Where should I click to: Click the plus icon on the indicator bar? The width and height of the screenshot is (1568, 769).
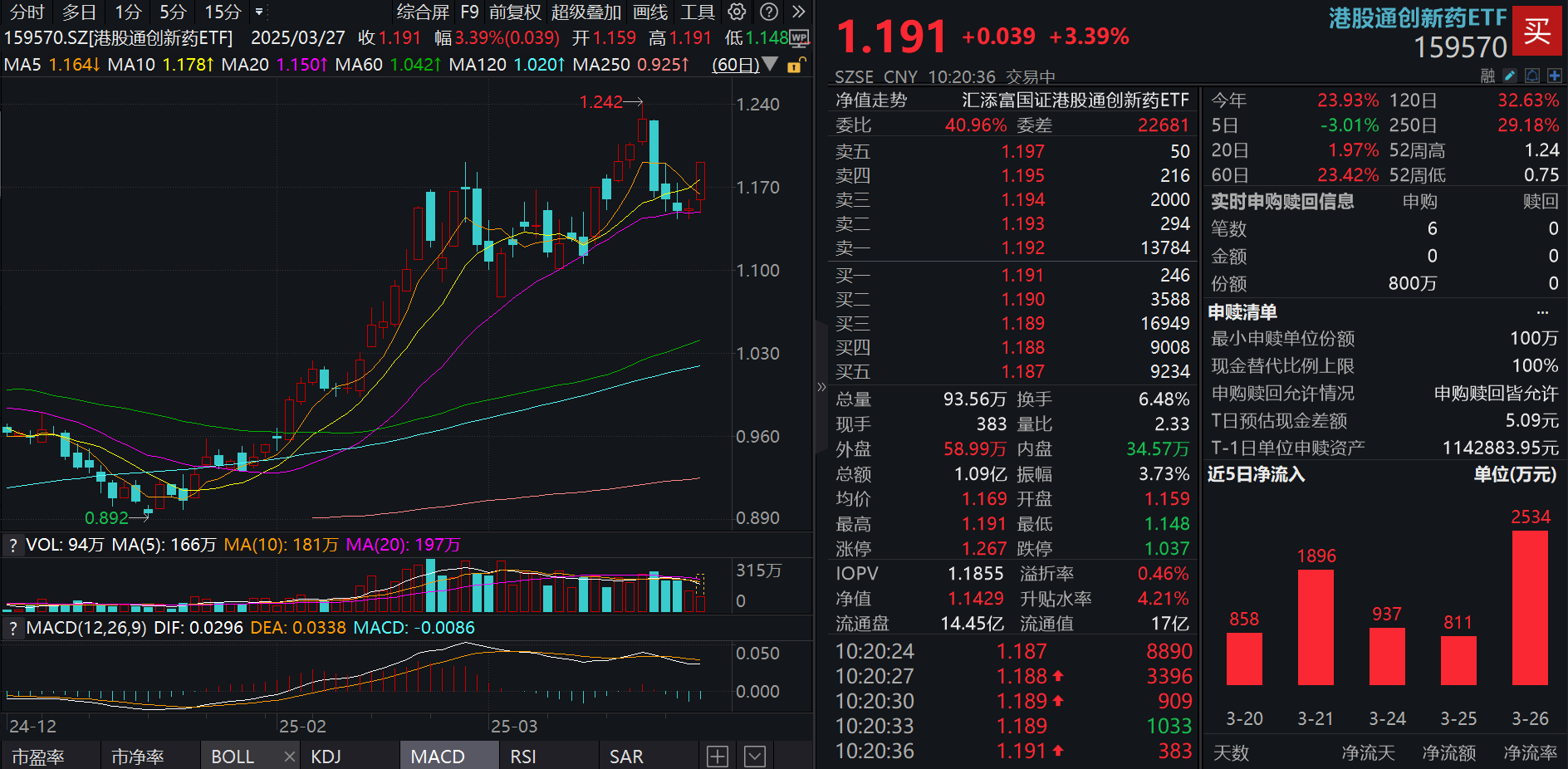click(718, 757)
